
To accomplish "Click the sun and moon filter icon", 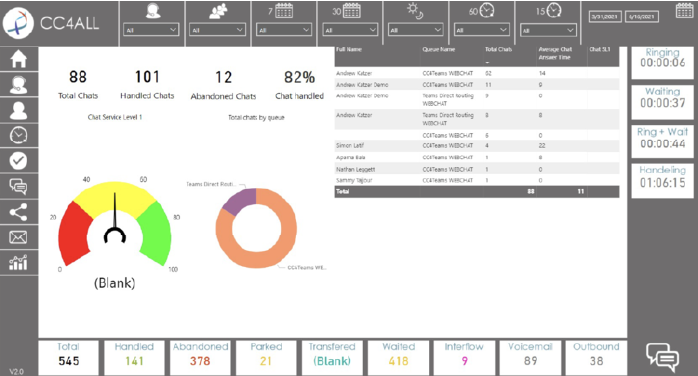I will pos(415,11).
